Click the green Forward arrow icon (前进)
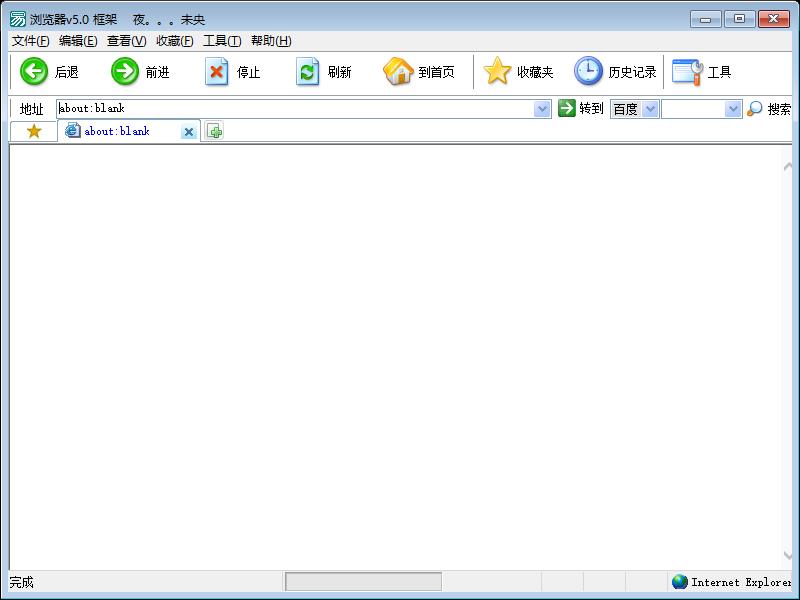Image resolution: width=800 pixels, height=600 pixels. coord(125,71)
